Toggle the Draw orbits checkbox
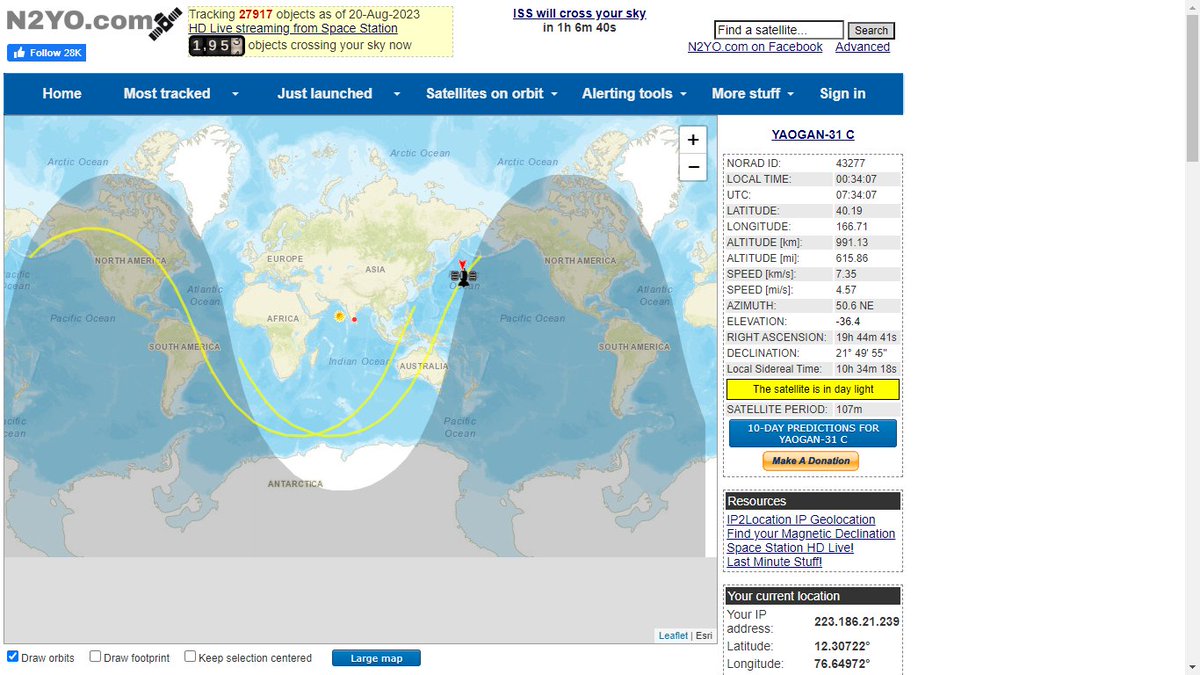This screenshot has width=1200, height=675. click(x=13, y=657)
